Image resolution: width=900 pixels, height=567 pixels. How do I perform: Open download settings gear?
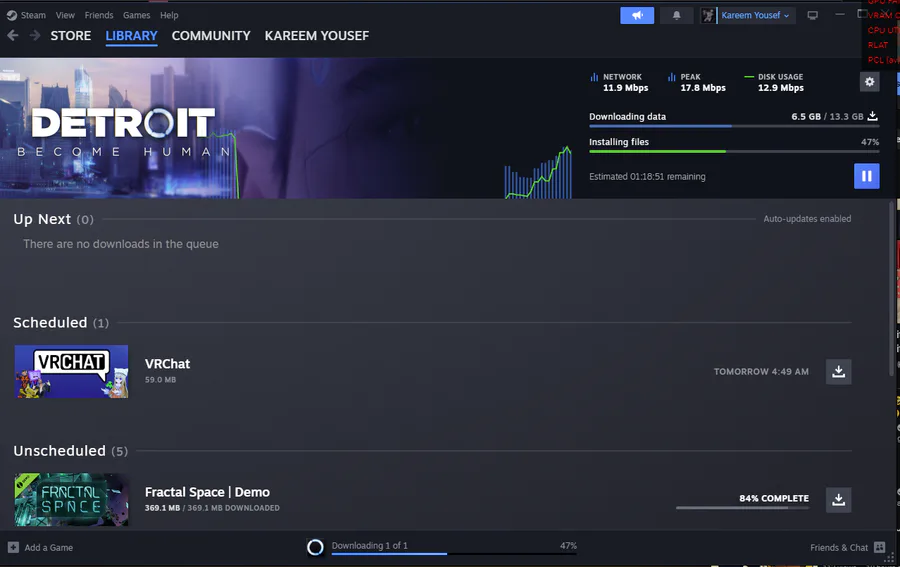click(x=870, y=81)
